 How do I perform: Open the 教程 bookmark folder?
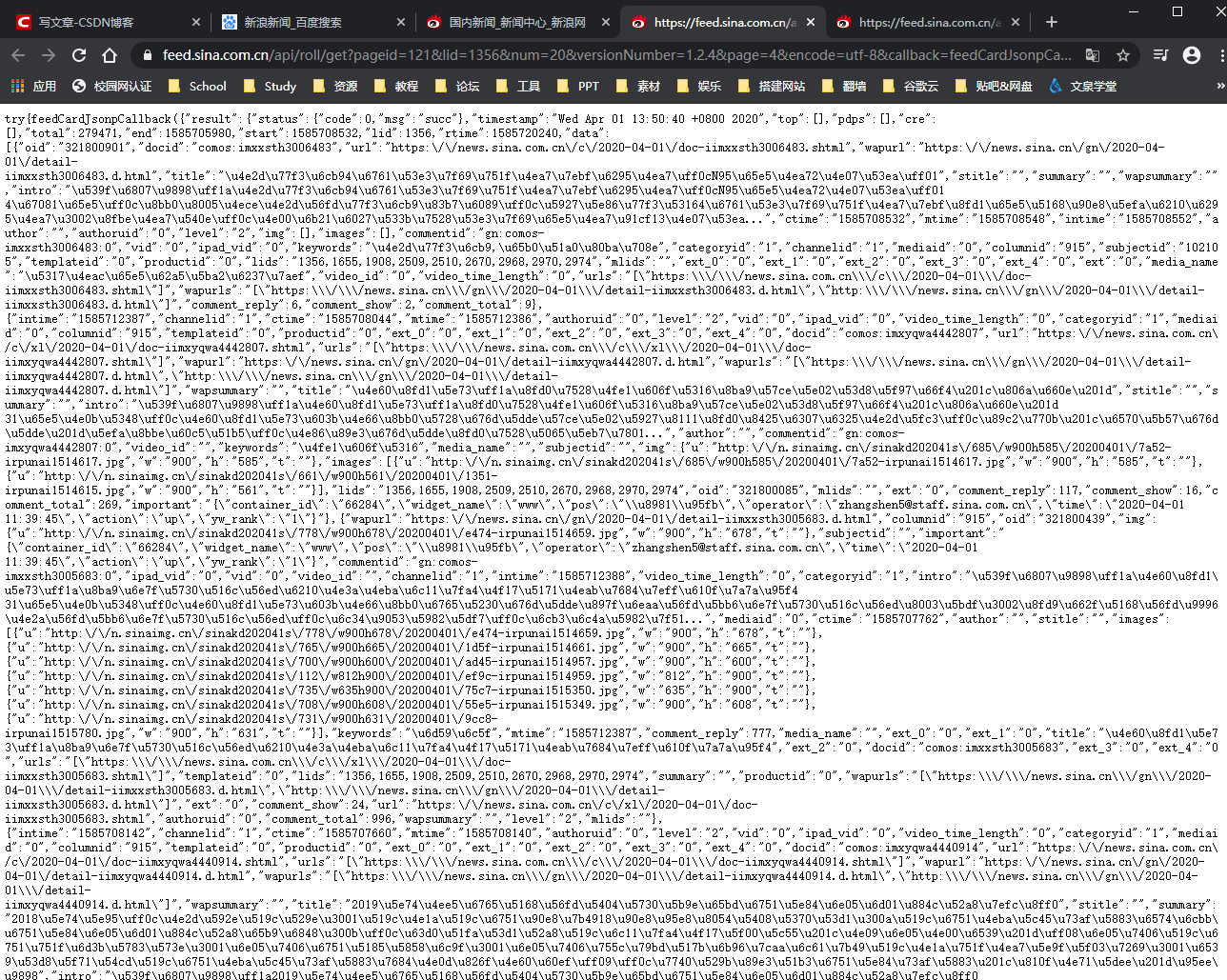click(395, 86)
